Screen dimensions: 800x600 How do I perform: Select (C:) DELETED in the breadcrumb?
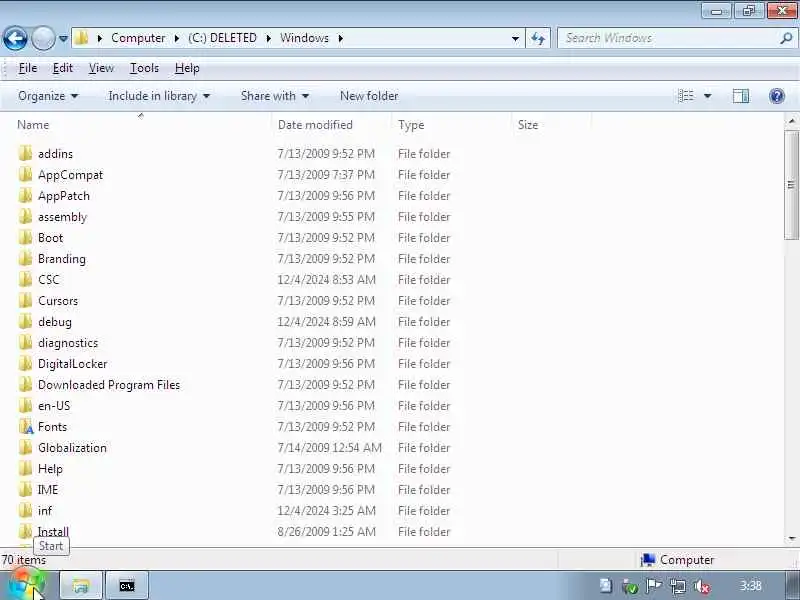222,38
